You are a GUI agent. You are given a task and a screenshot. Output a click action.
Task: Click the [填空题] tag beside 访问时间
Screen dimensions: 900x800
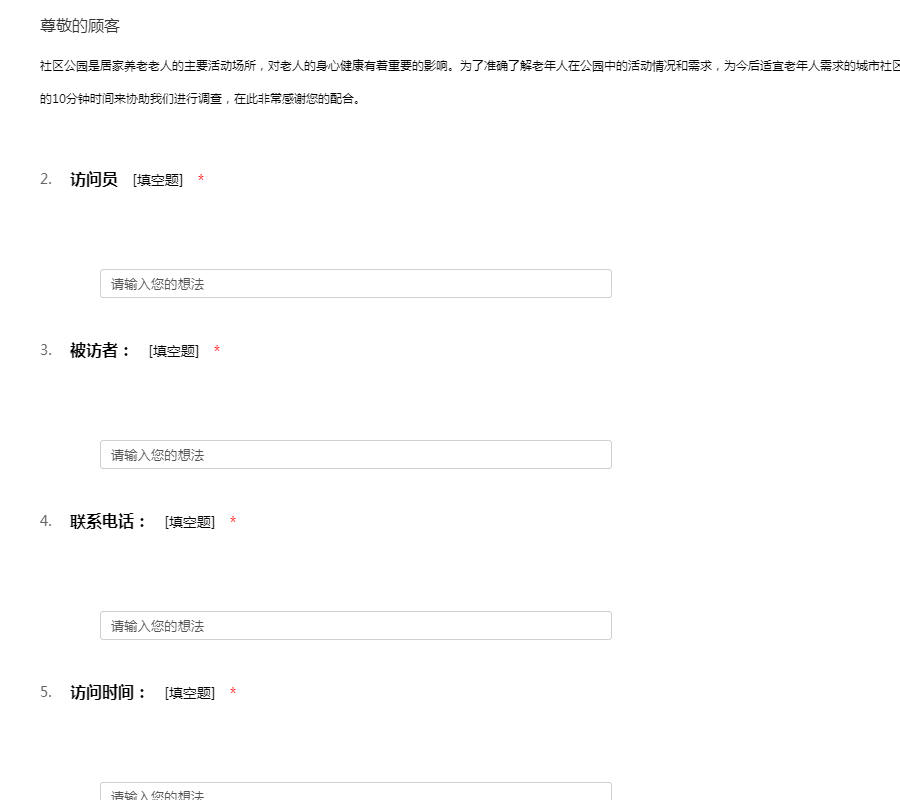190,693
